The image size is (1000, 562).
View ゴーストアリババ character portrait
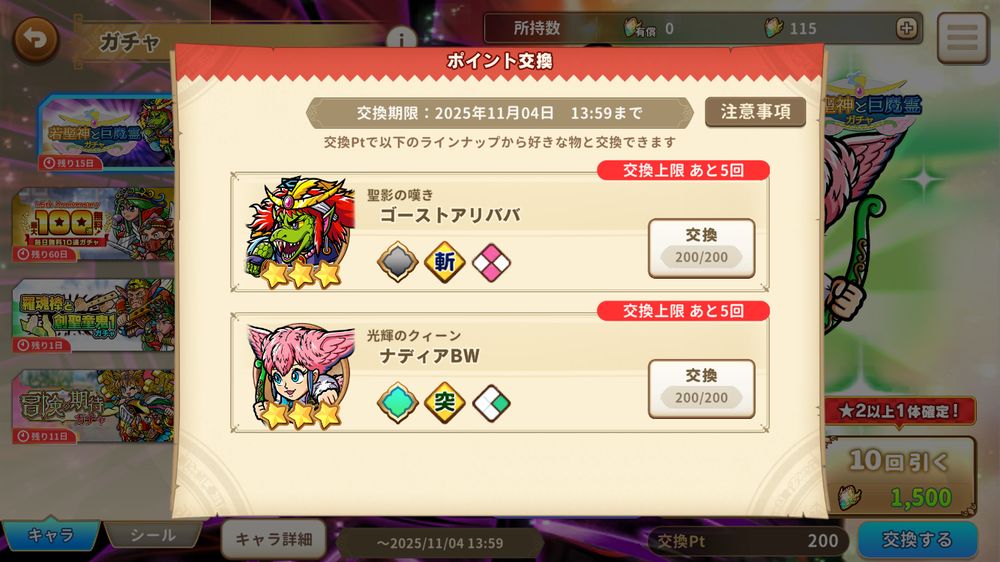click(x=300, y=233)
